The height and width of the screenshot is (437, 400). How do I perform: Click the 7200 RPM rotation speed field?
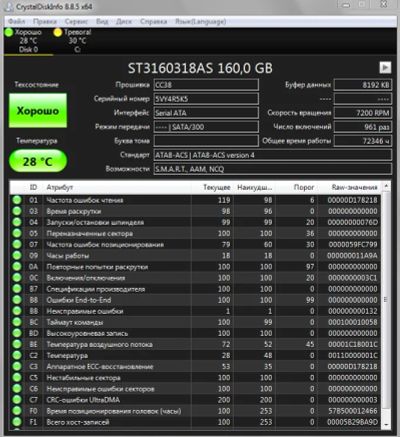tap(363, 113)
